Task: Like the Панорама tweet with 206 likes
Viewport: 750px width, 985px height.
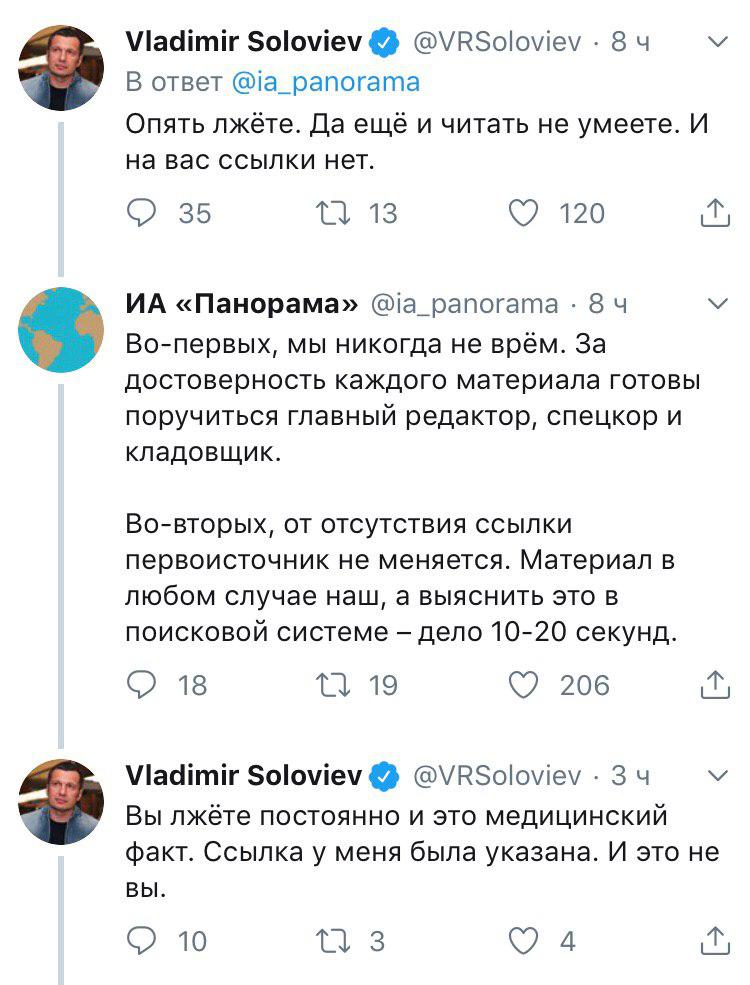Action: point(525,685)
